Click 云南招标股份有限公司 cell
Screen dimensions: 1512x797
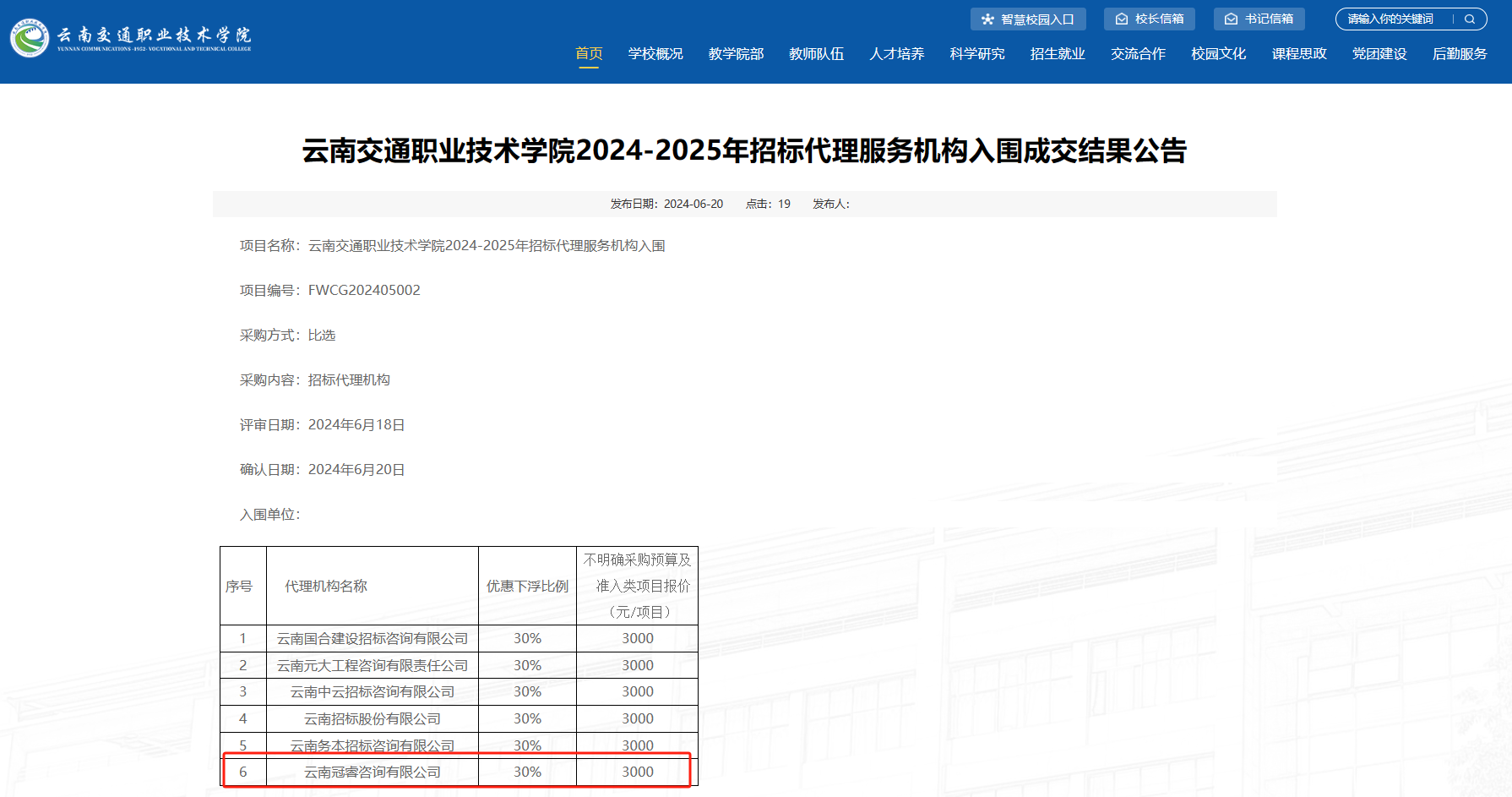(x=373, y=719)
